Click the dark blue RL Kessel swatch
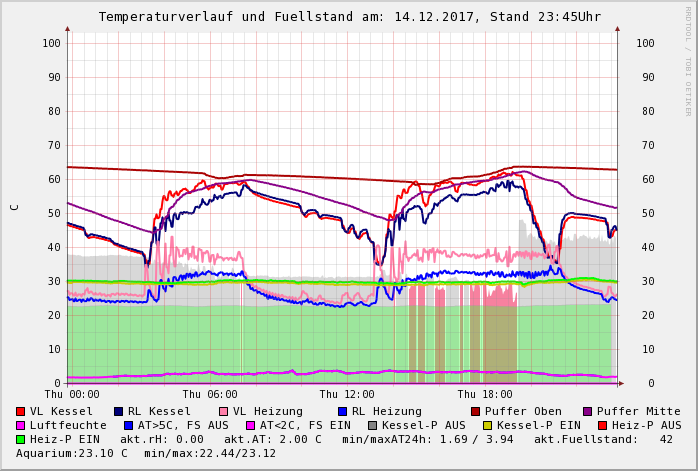 (119, 411)
